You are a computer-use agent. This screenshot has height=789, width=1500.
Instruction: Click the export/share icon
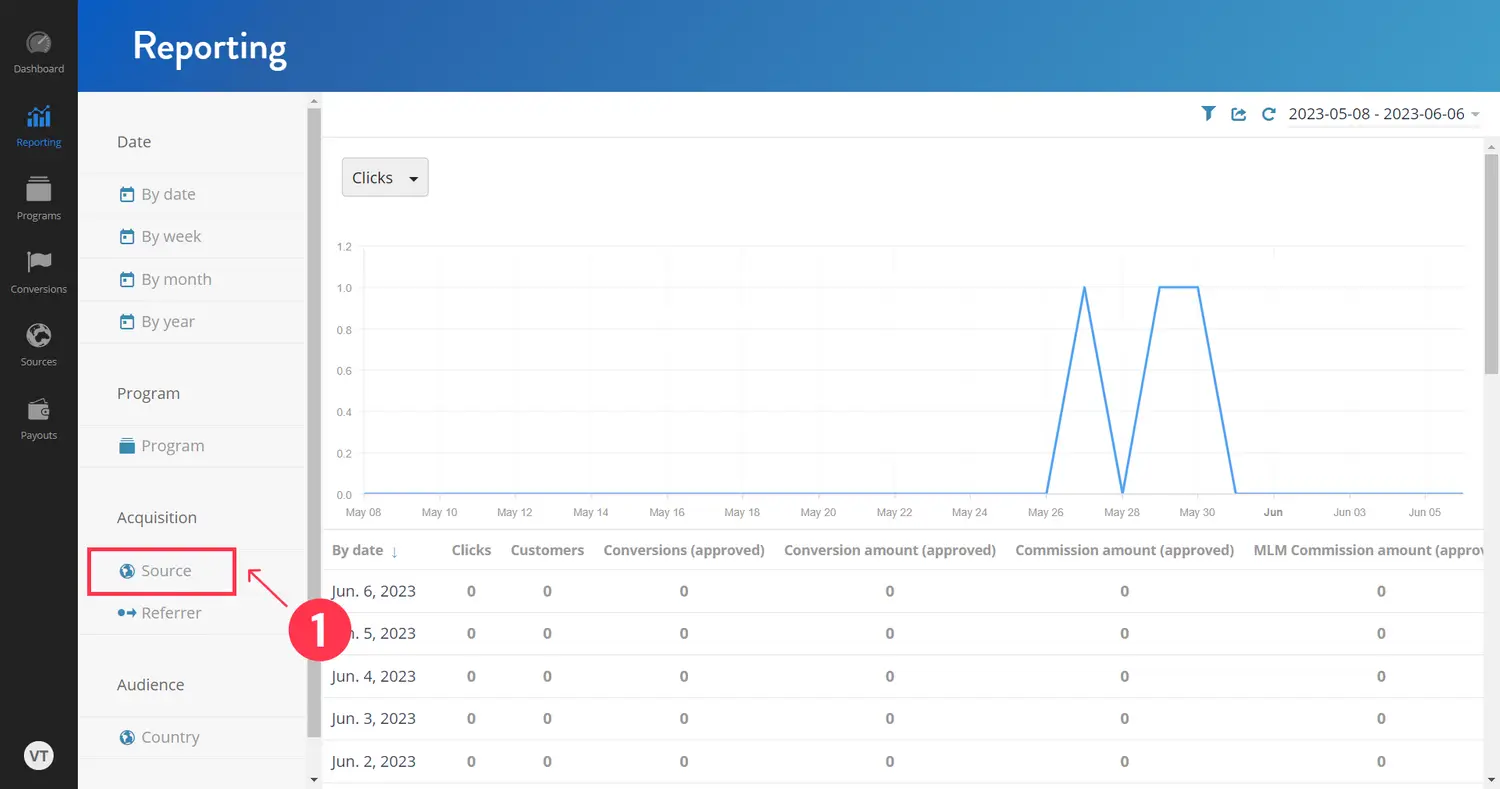coord(1238,114)
